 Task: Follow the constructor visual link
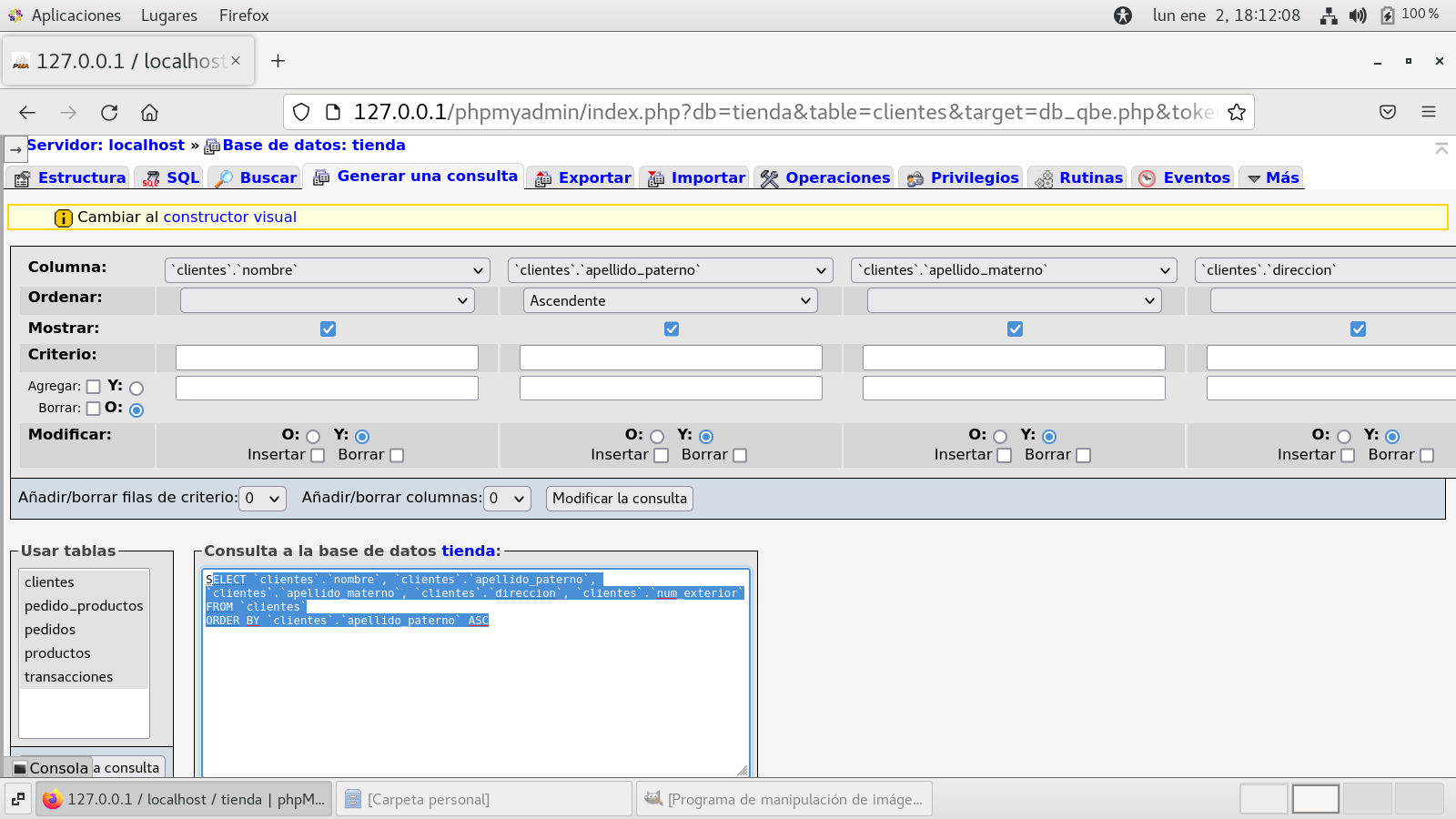pyautogui.click(x=229, y=217)
